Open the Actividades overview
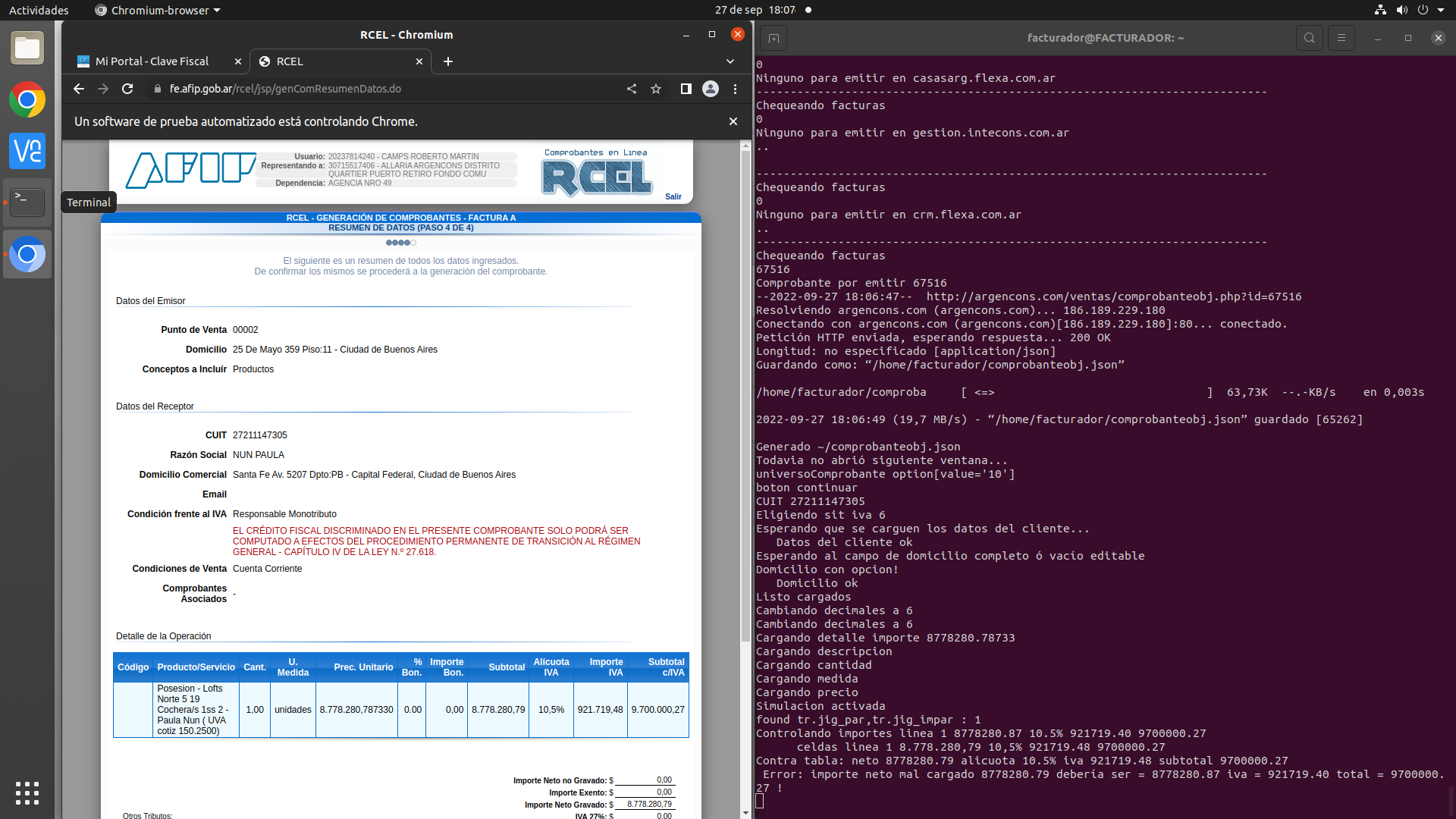 pos(39,10)
